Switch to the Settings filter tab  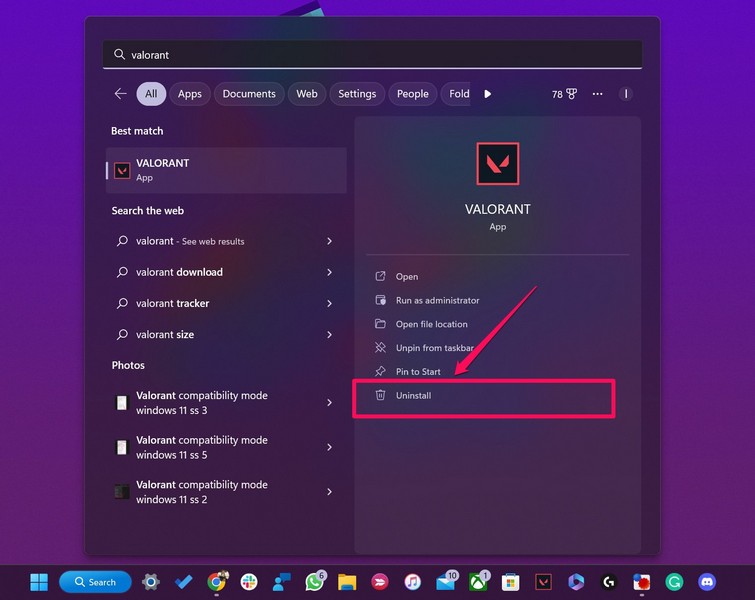pyautogui.click(x=357, y=93)
